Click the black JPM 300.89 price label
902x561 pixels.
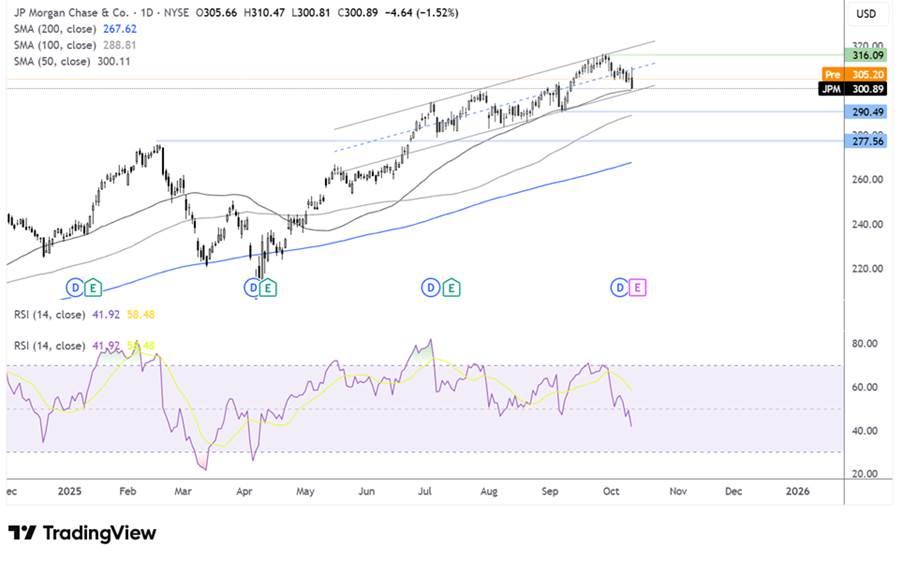click(853, 89)
